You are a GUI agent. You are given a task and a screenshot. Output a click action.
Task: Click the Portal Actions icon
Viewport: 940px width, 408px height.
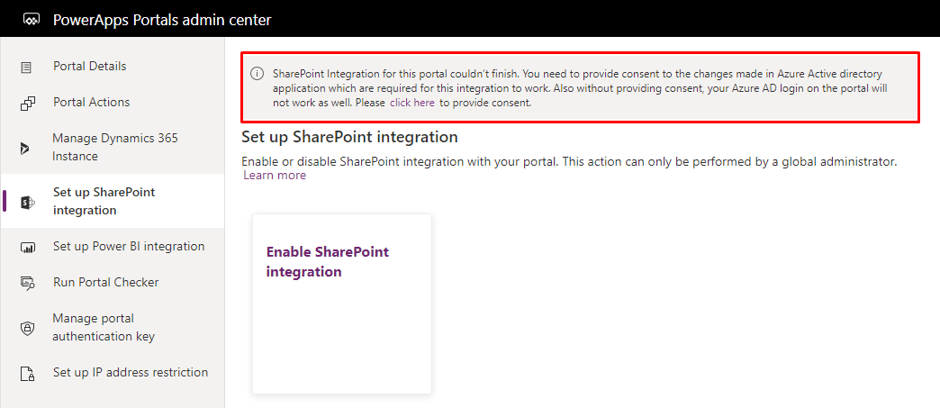point(28,103)
